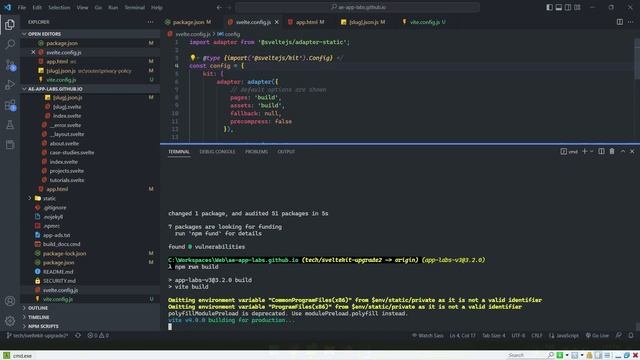Image resolution: width=640 pixels, height=360 pixels.
Task: Open notifications bell in status bar
Action: (631, 336)
